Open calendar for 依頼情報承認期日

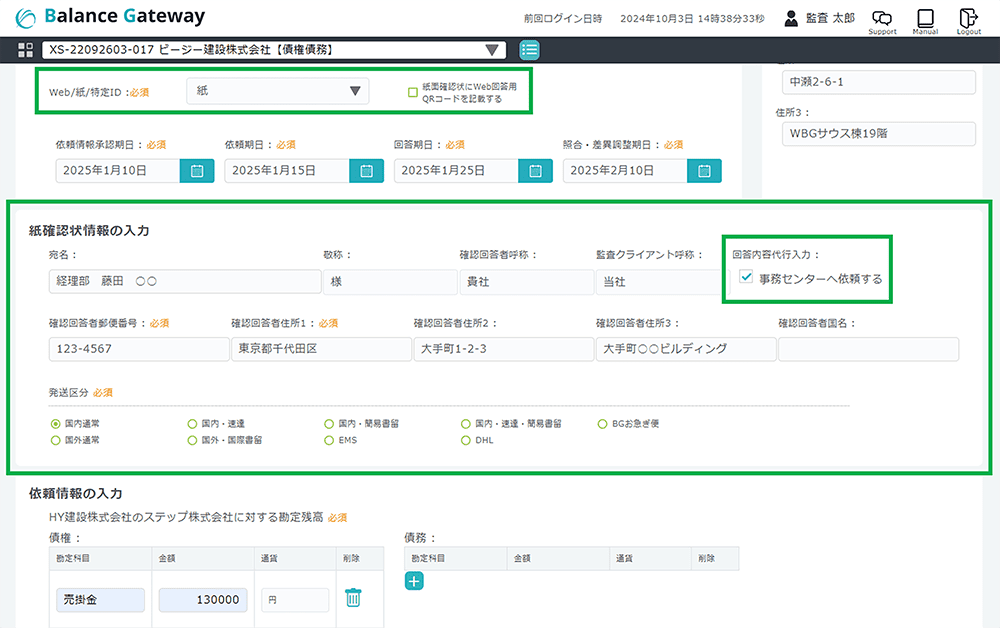tap(197, 171)
